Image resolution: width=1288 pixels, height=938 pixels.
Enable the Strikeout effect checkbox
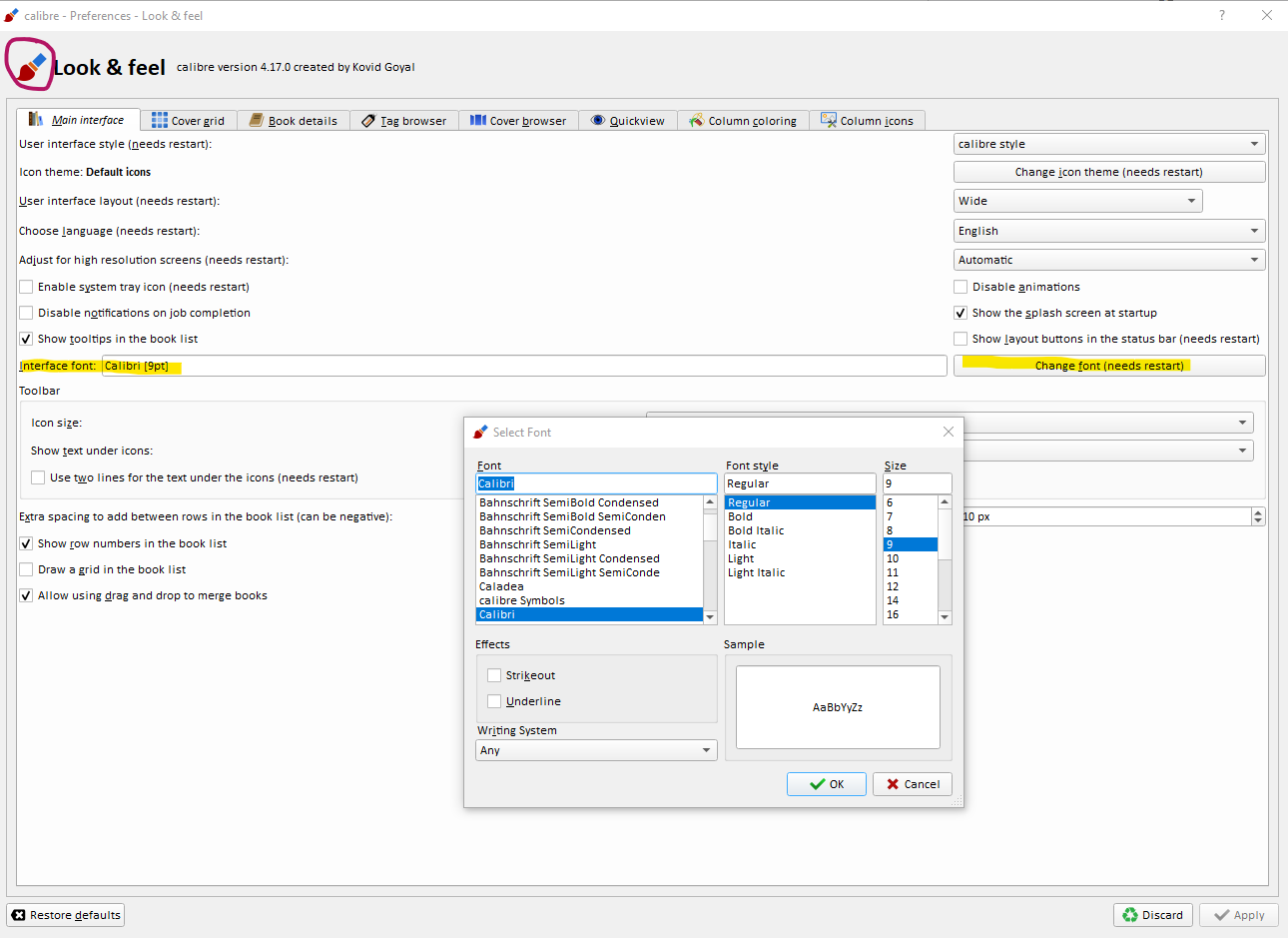tap(494, 675)
